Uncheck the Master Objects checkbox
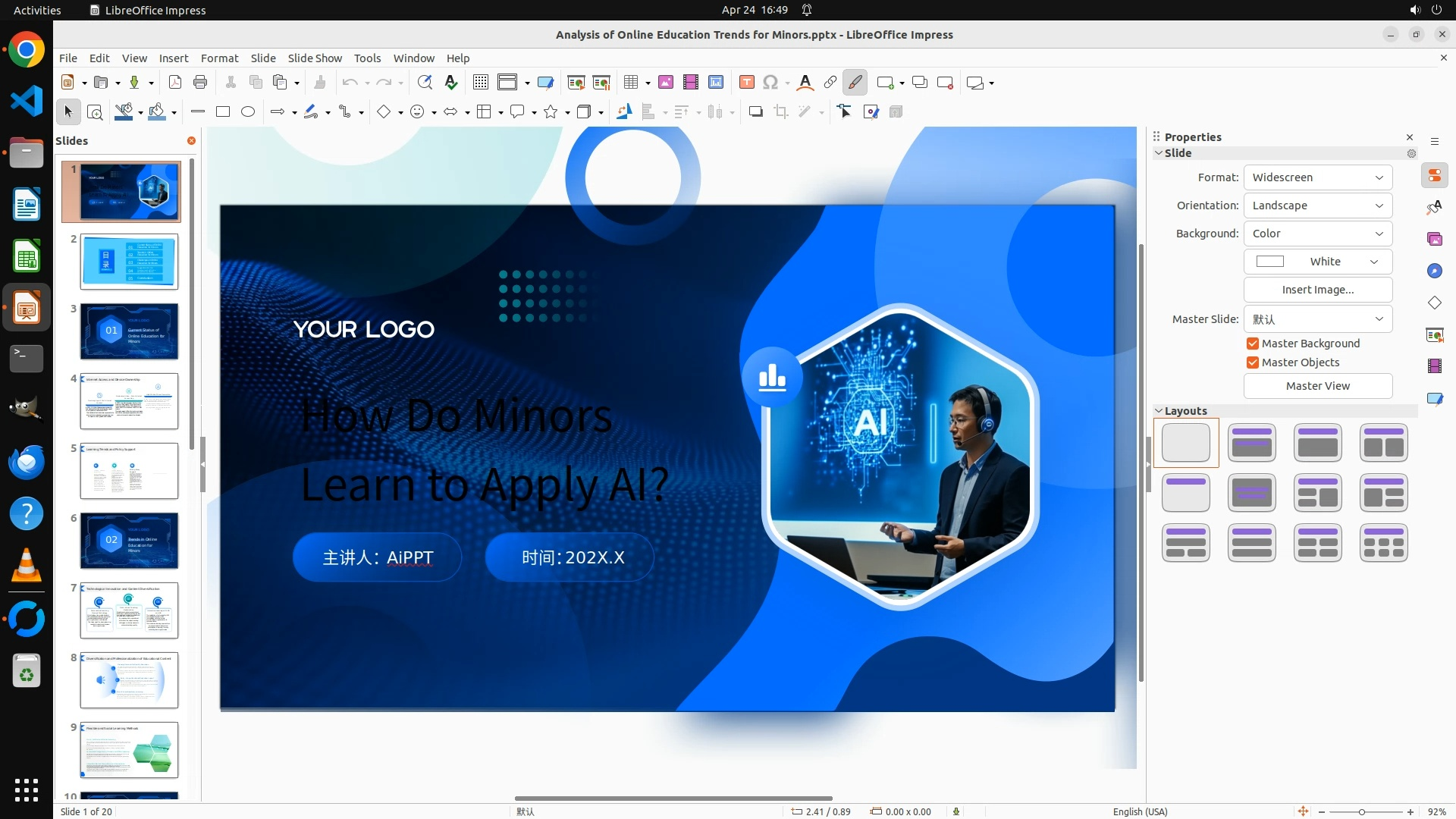This screenshot has height=819, width=1456. point(1253,362)
